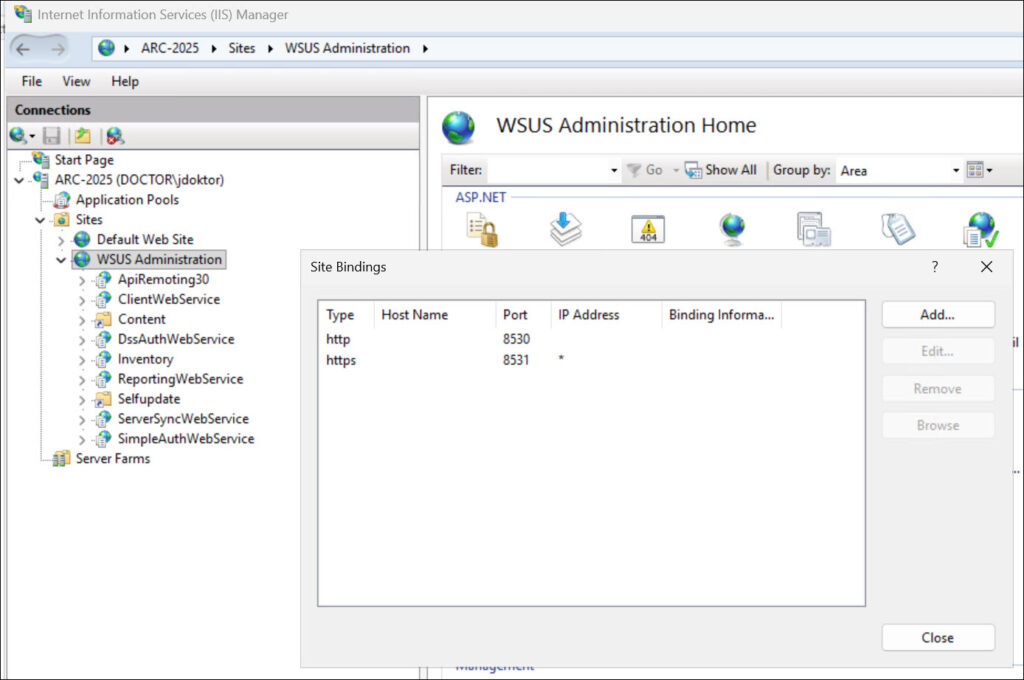The image size is (1024, 680).
Task: Click the Delete Connection icon in Connections toolbar
Action: 114,136
